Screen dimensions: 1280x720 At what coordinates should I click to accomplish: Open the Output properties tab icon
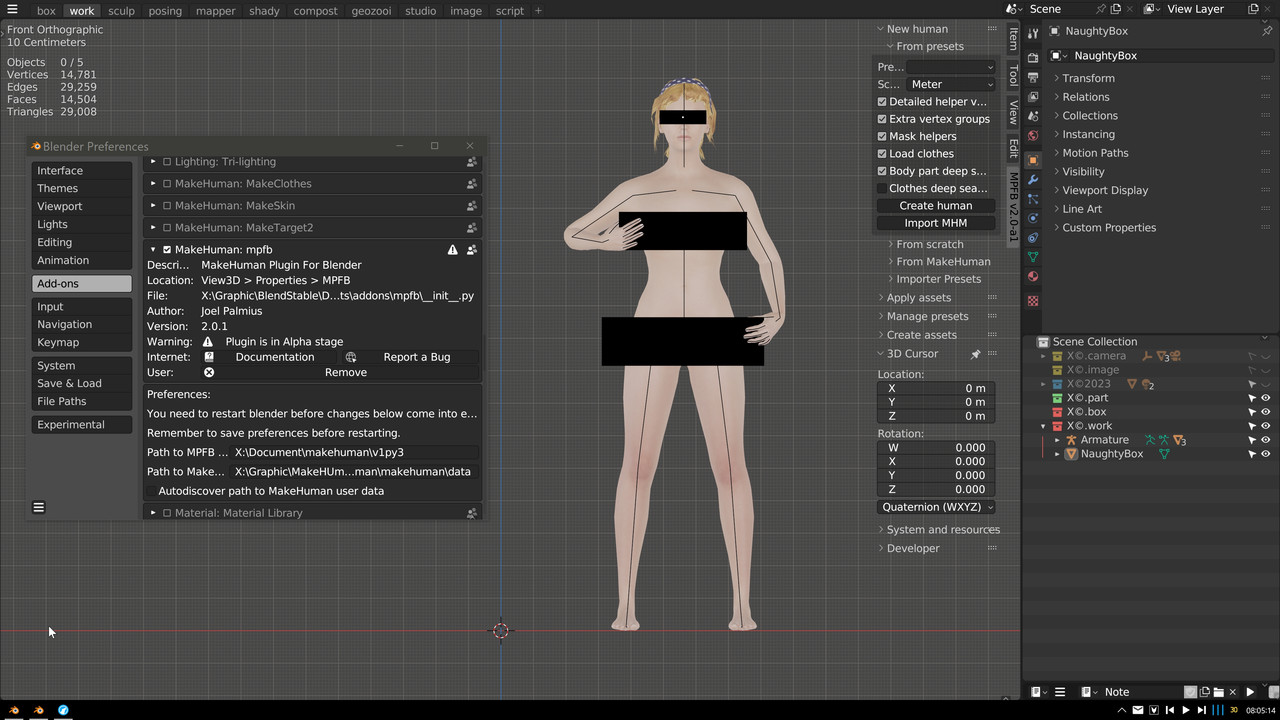click(x=1033, y=77)
